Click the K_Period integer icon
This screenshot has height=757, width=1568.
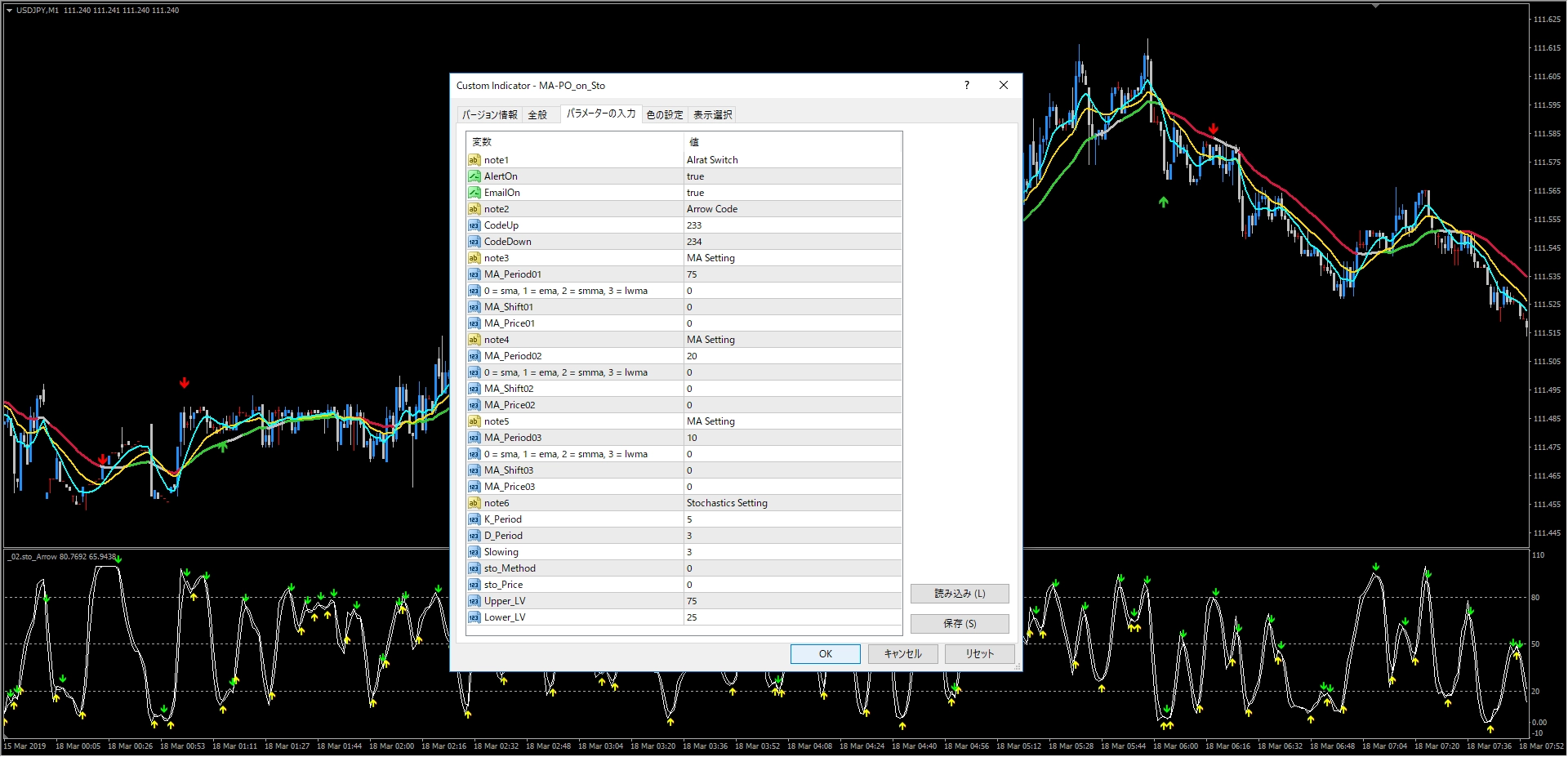[x=474, y=519]
